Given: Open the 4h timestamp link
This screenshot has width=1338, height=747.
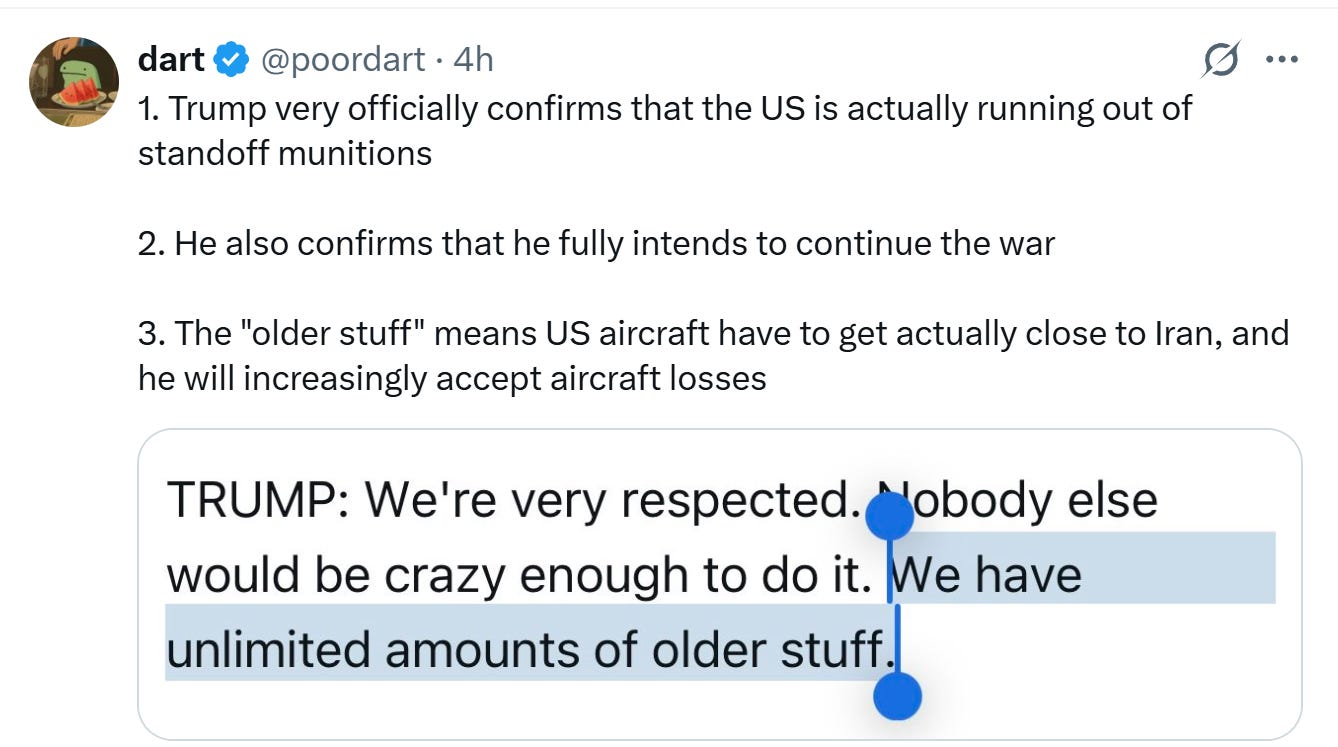Looking at the screenshot, I should [x=473, y=60].
